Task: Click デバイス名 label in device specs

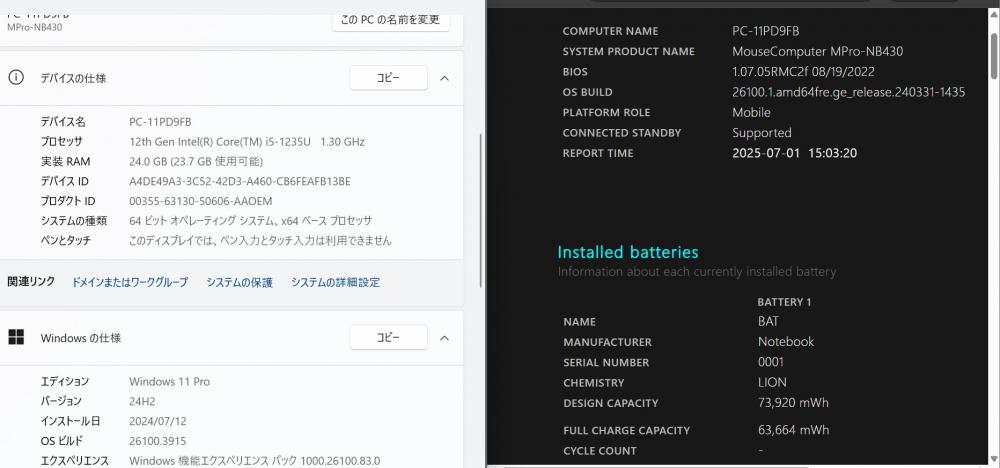Action: [x=62, y=122]
